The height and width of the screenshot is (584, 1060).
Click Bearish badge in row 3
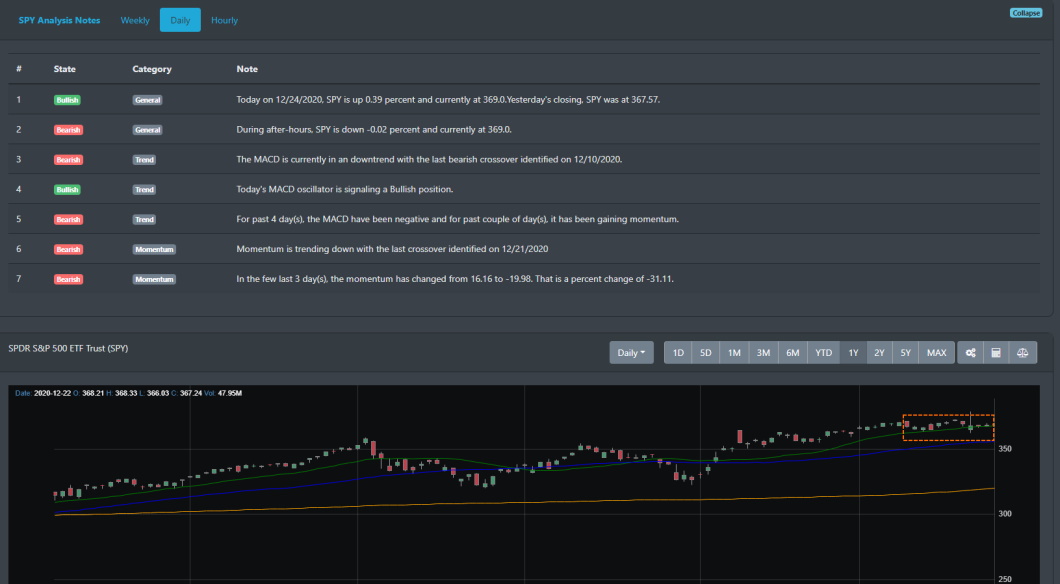68,160
